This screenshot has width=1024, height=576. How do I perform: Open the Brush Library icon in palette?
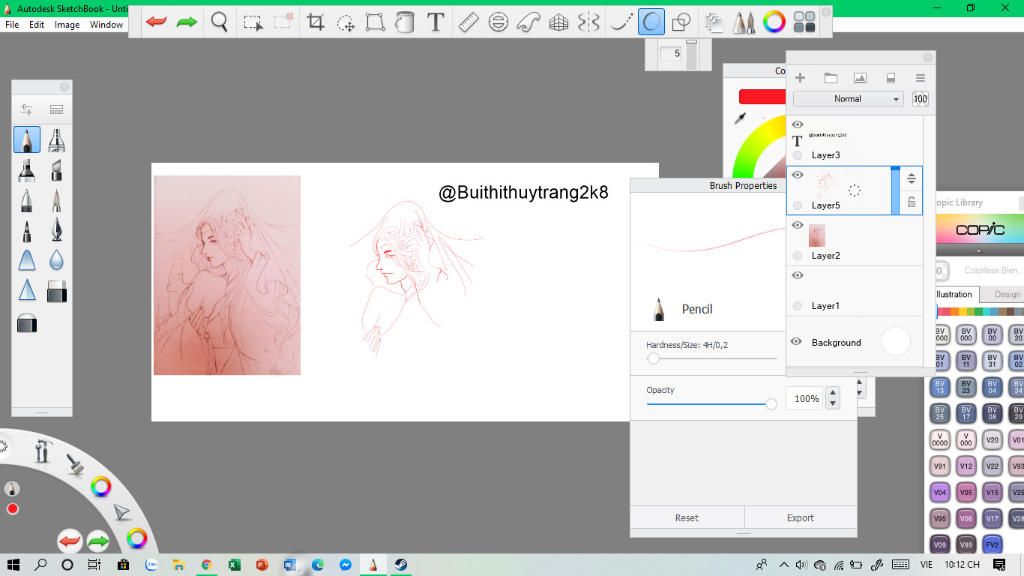coord(56,109)
